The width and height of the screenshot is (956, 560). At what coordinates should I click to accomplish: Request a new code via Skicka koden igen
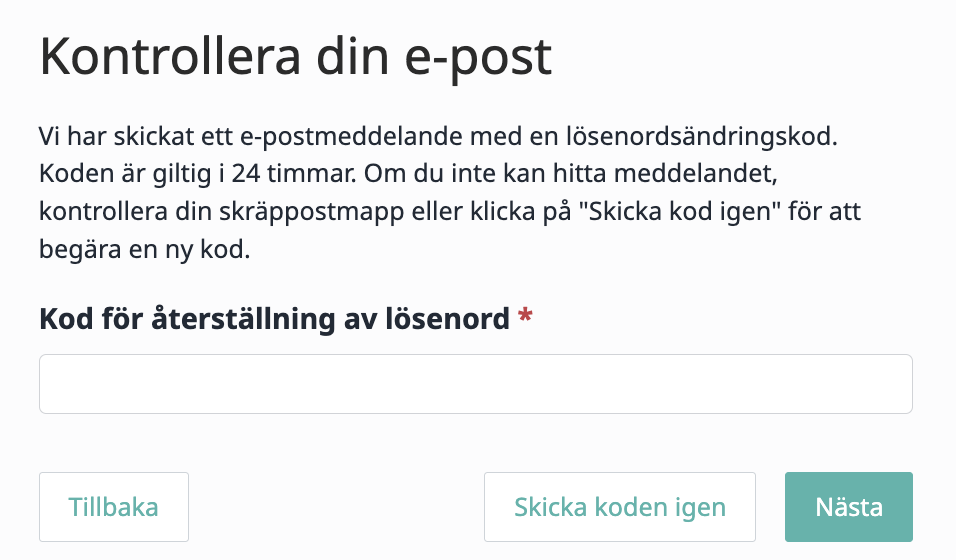(x=619, y=507)
